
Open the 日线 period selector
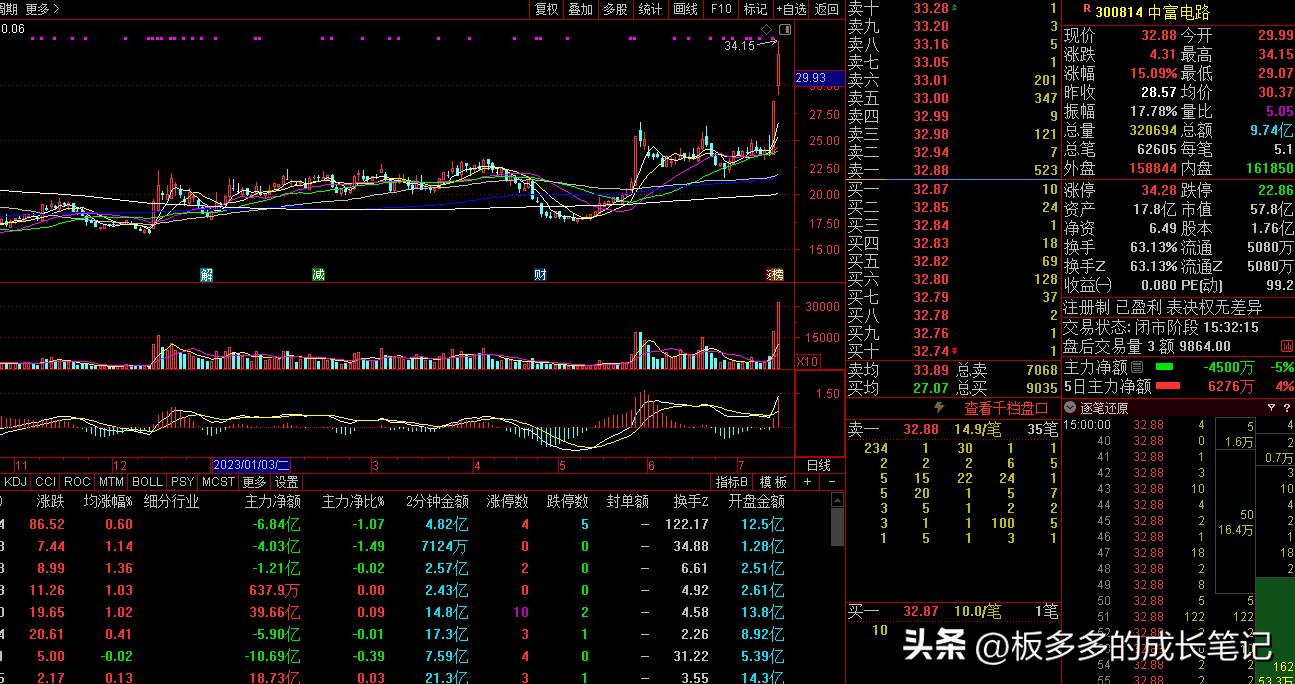[819, 465]
